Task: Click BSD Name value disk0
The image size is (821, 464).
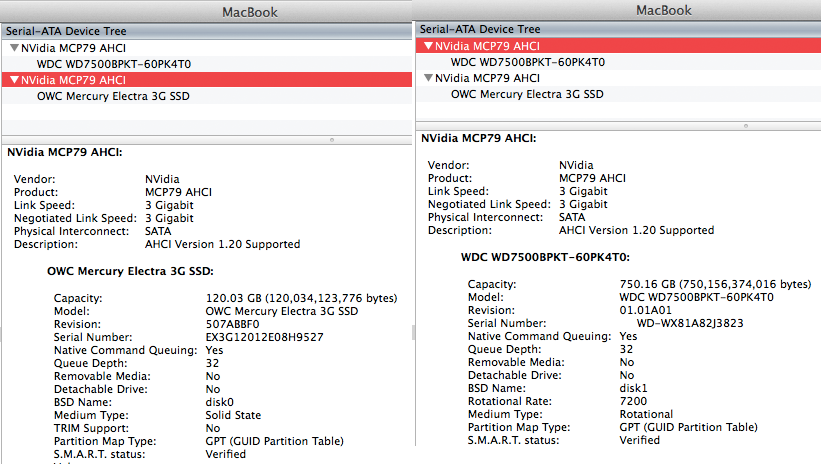Action: [219, 402]
